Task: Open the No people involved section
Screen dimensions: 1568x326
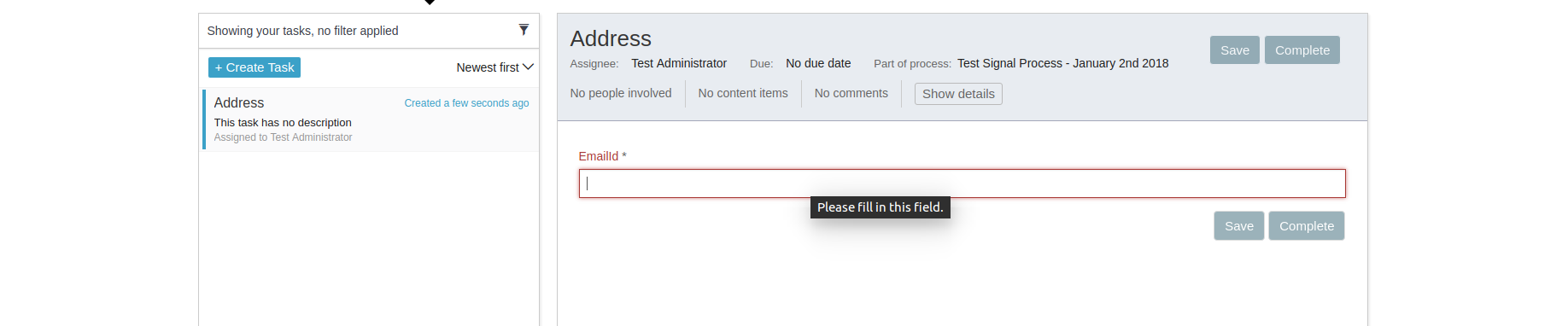Action: (x=621, y=93)
